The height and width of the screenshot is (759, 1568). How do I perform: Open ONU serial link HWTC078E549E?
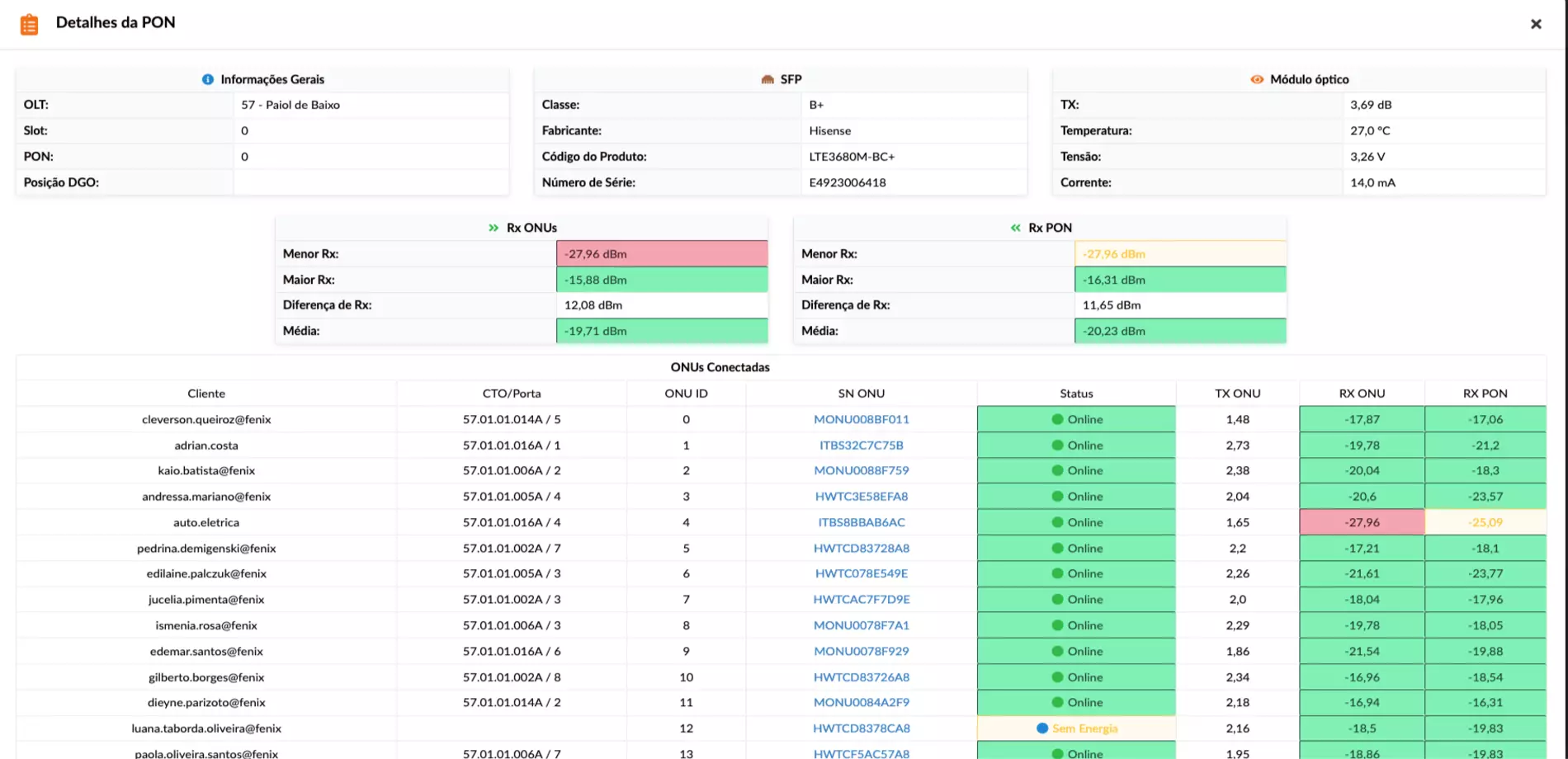coord(862,573)
